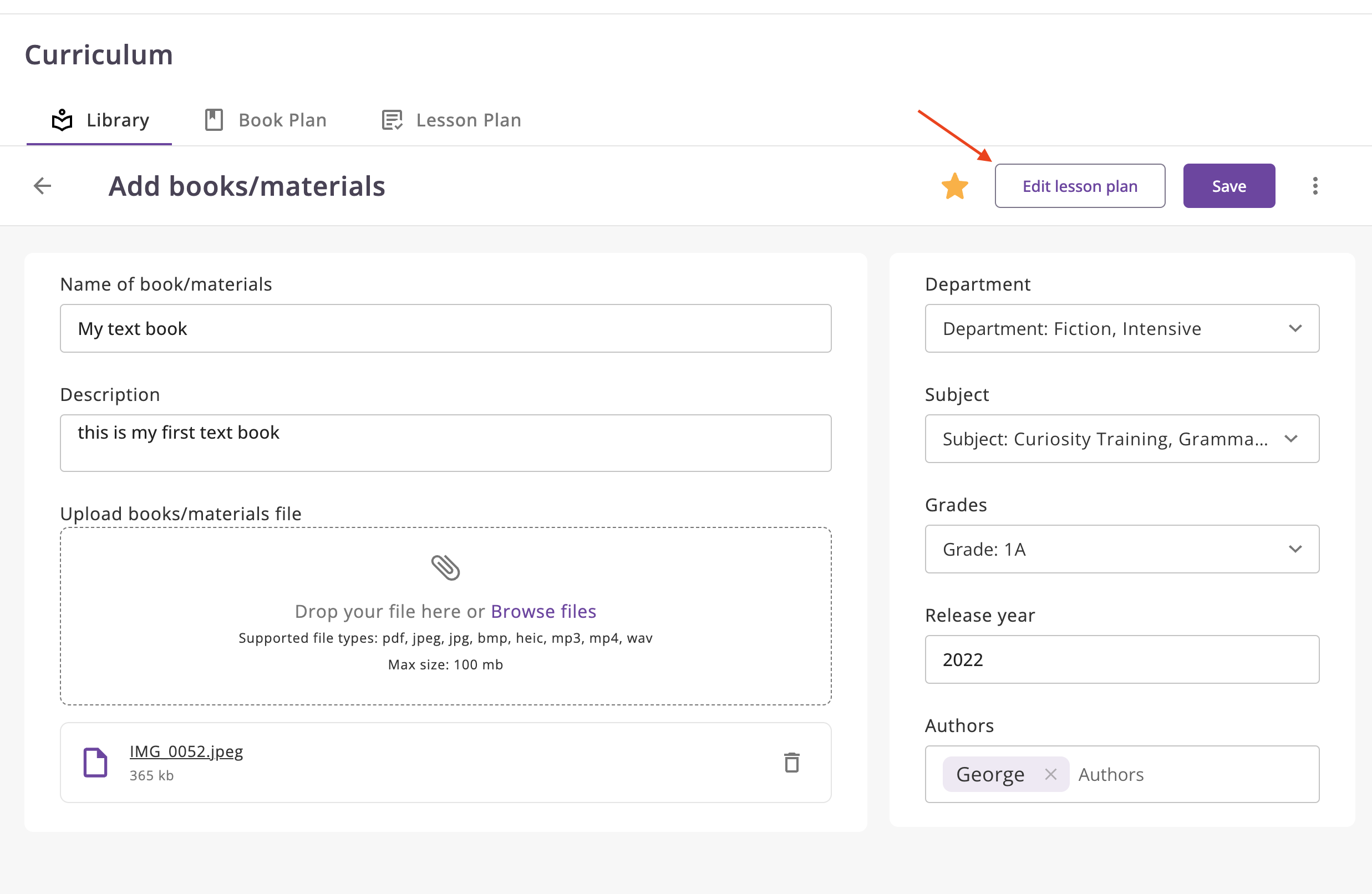Remove George author chip
The image size is (1372, 894).
pyautogui.click(x=1050, y=774)
